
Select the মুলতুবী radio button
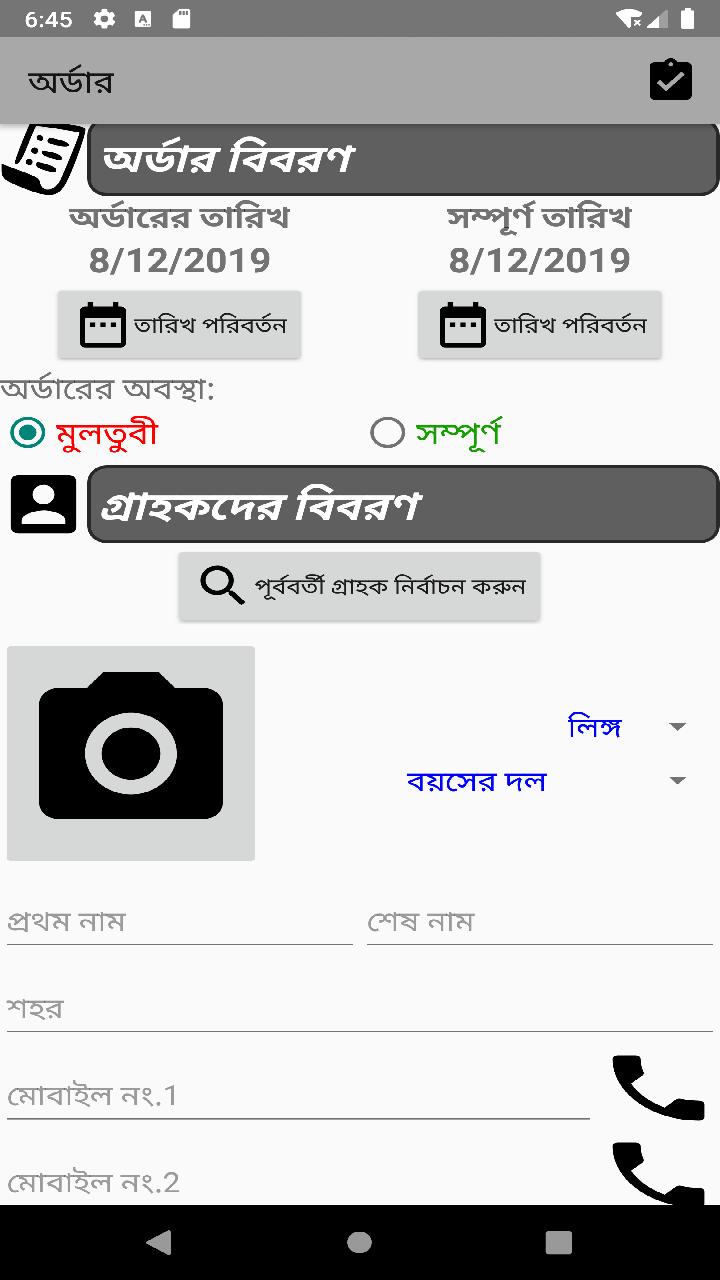coord(27,433)
